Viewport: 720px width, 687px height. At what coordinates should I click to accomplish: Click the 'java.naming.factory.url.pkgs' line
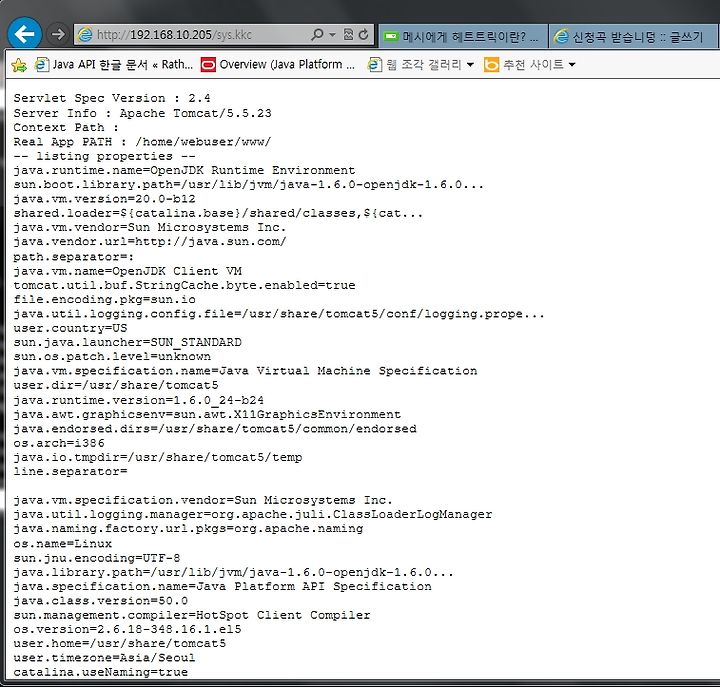(188, 529)
